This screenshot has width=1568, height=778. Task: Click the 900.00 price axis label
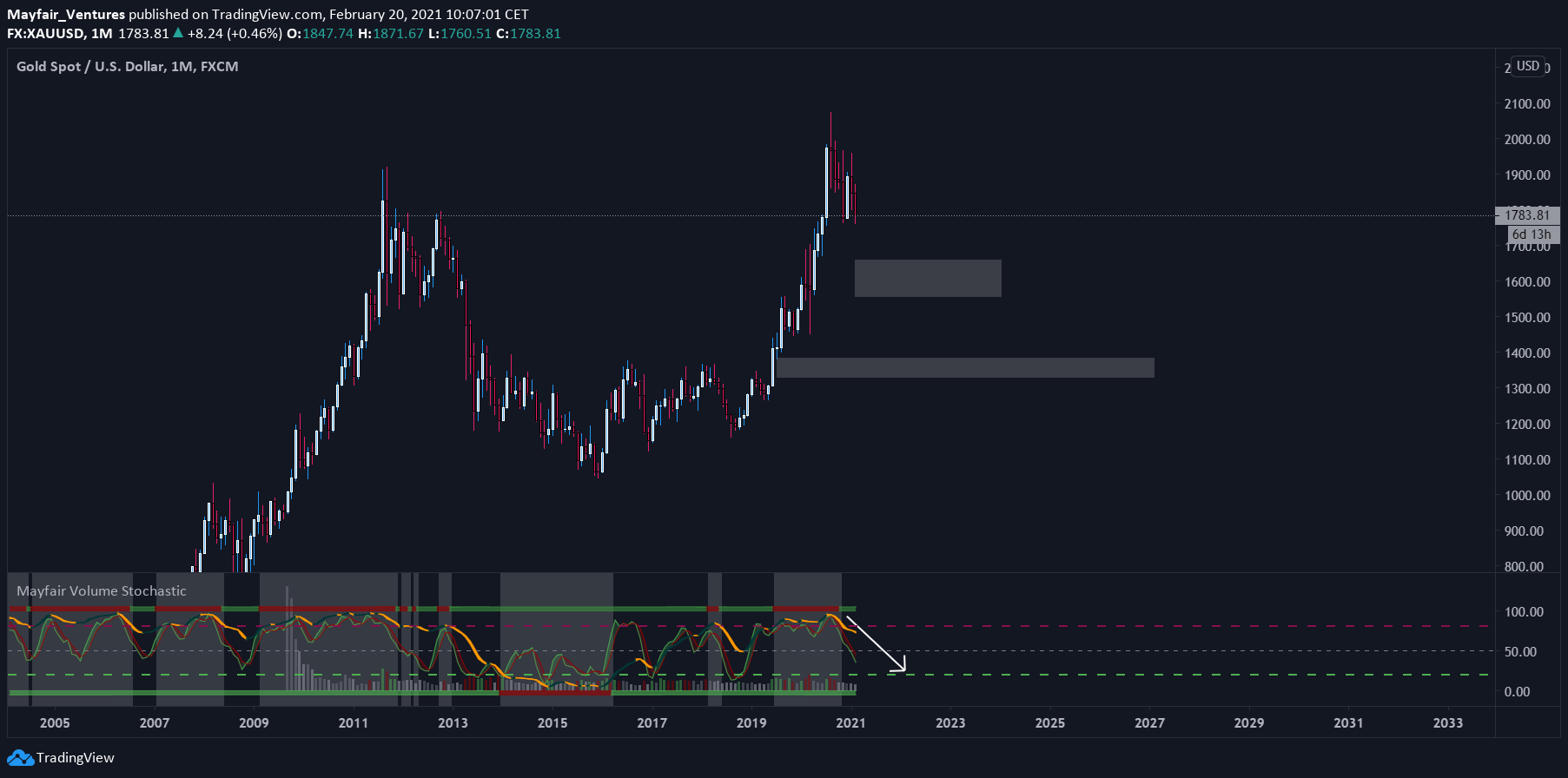(x=1524, y=531)
